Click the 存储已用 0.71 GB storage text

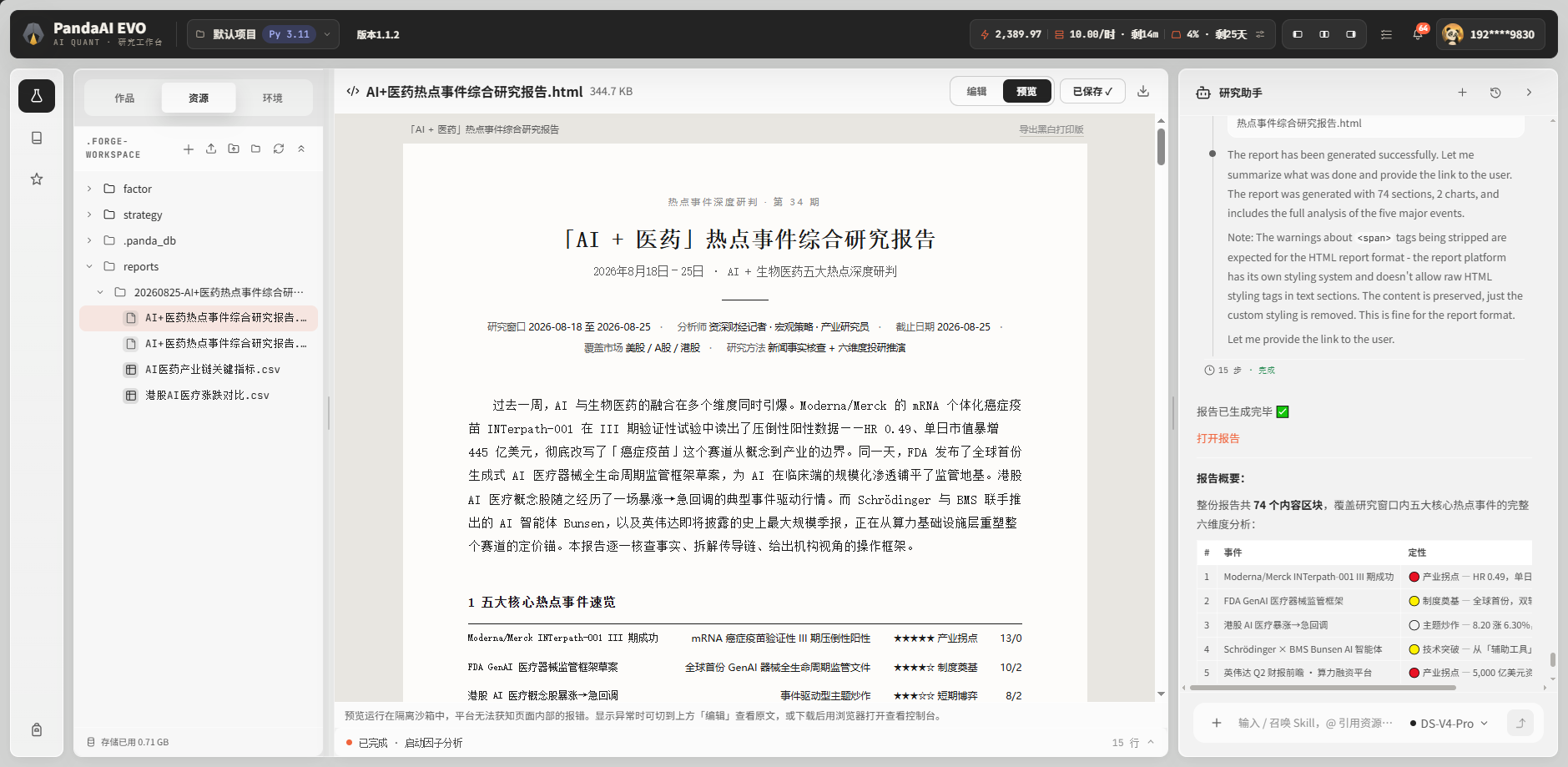134,742
